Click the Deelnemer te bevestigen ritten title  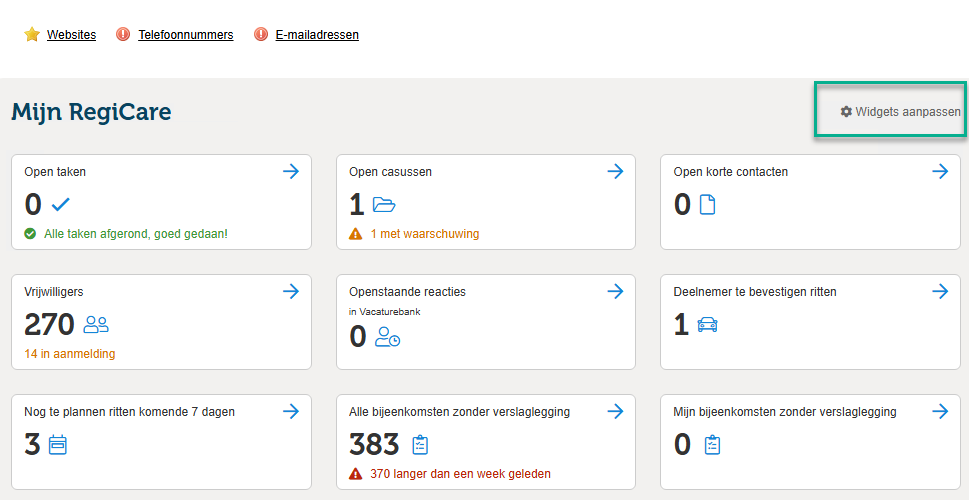point(755,292)
